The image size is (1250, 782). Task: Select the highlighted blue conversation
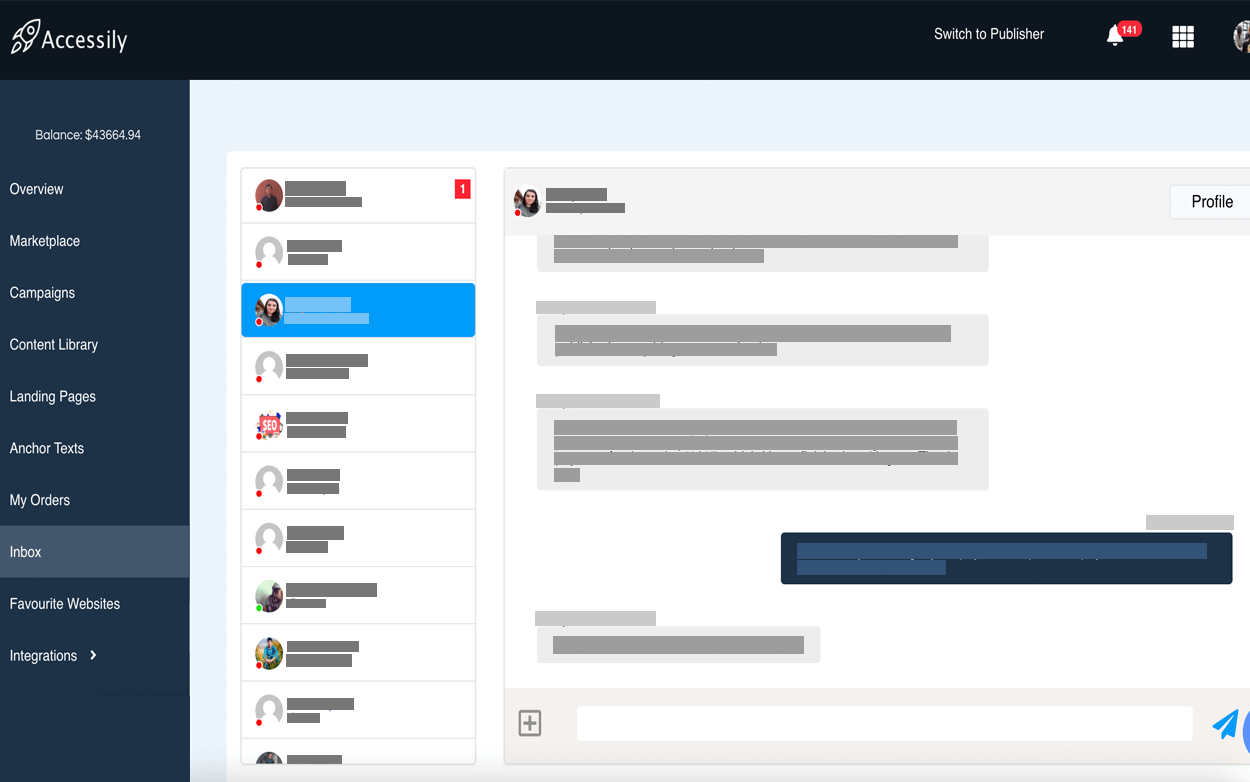358,310
